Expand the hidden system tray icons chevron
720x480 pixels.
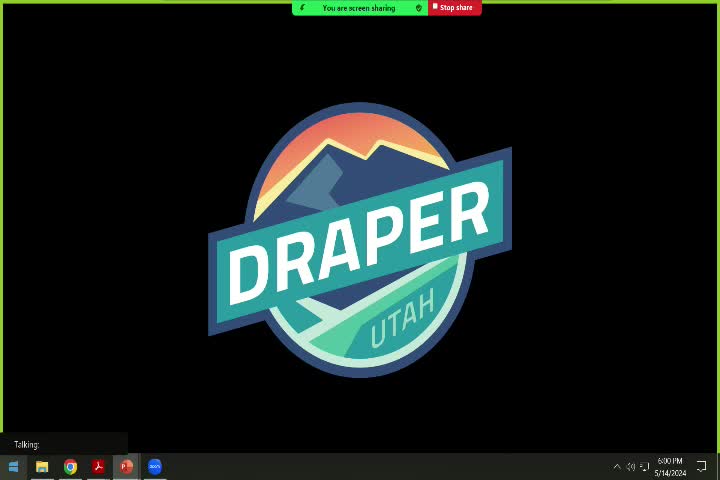pyautogui.click(x=617, y=467)
